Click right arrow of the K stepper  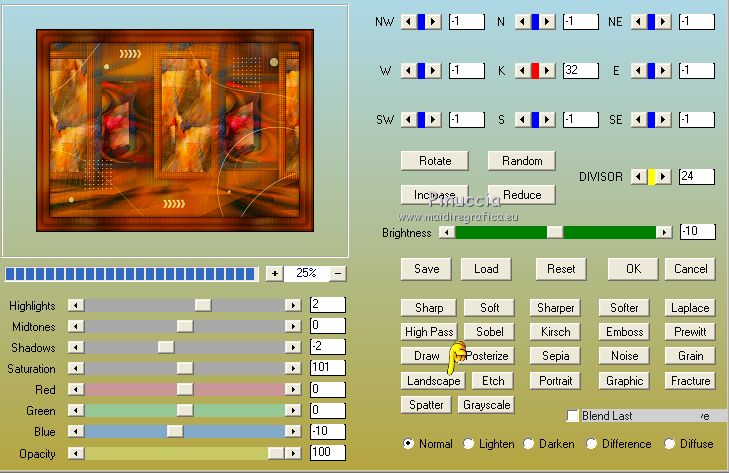(549, 70)
